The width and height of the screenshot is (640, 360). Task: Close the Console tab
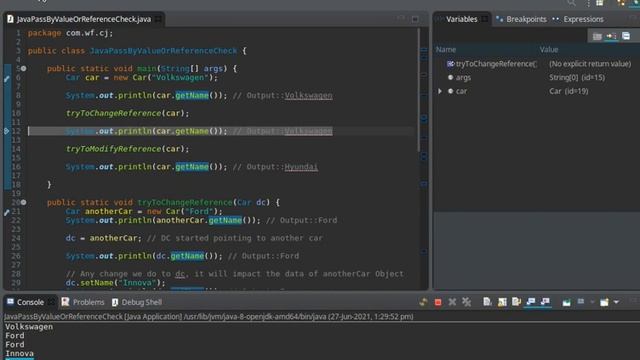pyautogui.click(x=51, y=302)
